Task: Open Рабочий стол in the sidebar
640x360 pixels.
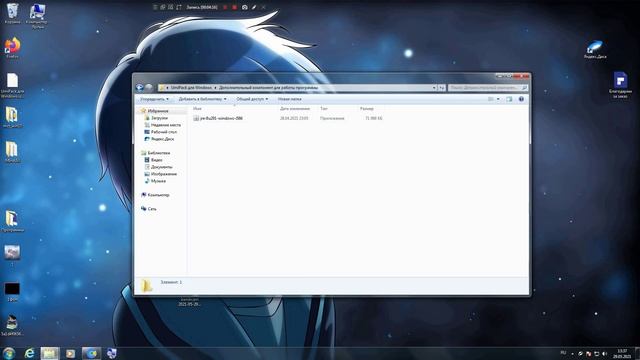Action: click(x=162, y=132)
